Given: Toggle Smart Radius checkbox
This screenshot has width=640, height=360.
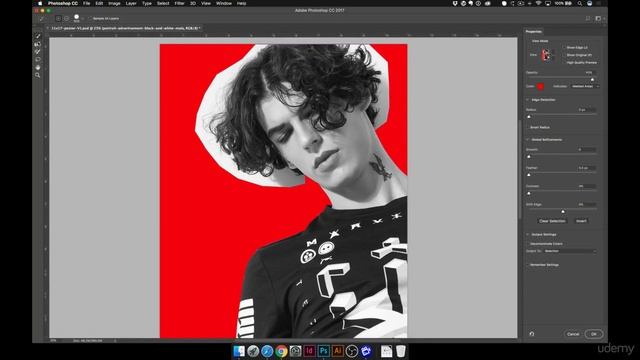Looking at the screenshot, I should click(x=527, y=127).
